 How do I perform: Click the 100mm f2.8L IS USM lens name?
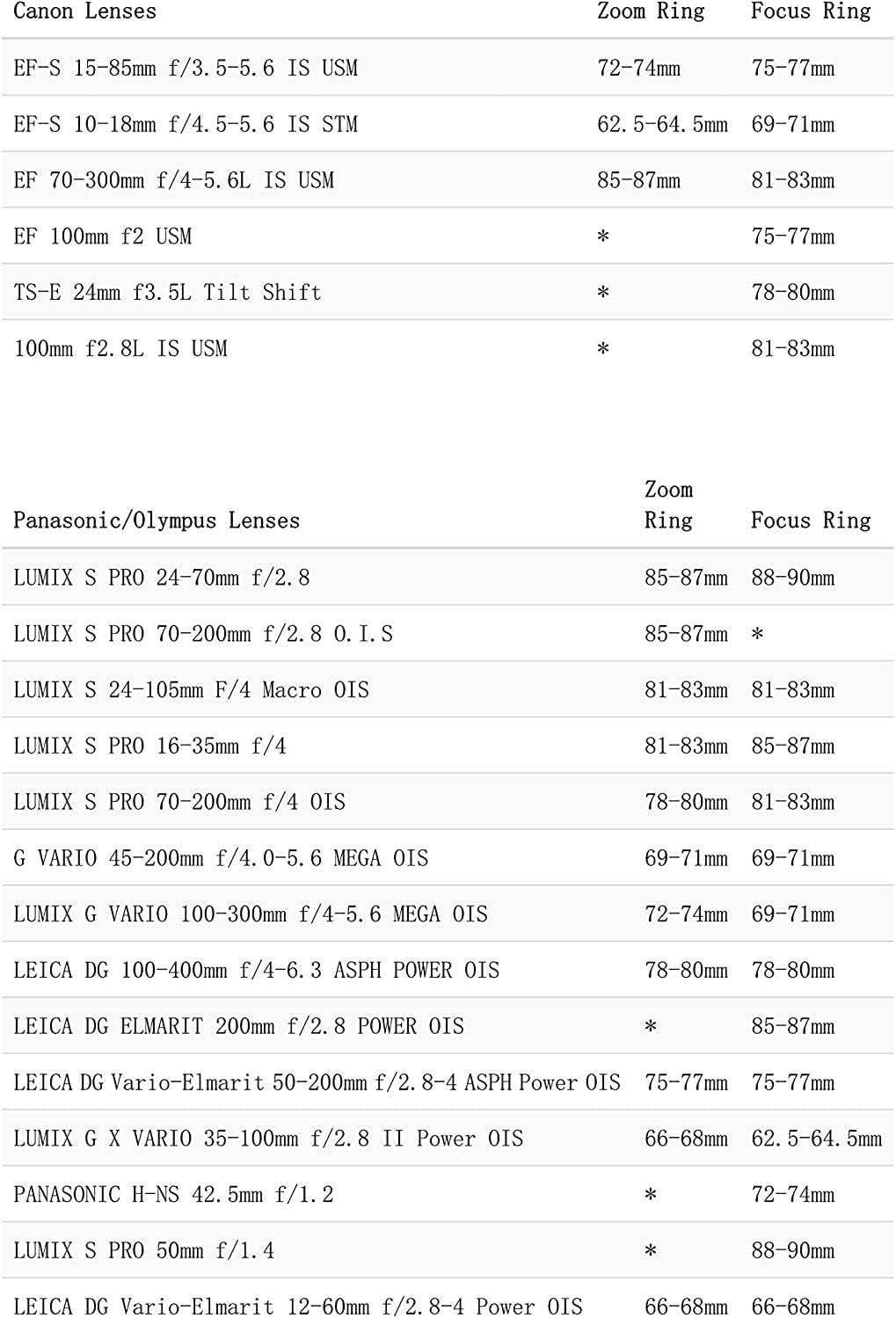[x=120, y=349]
